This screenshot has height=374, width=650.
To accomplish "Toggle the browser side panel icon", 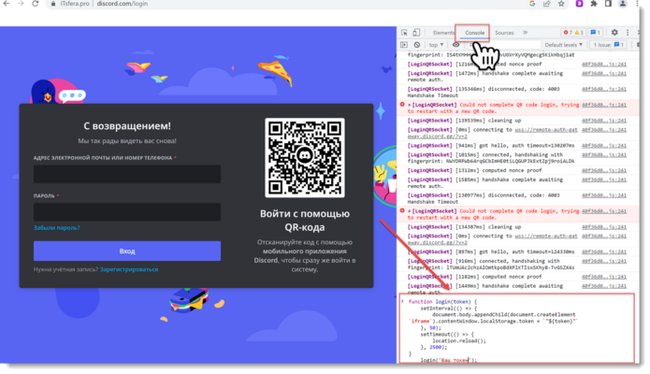I will coord(608,3).
